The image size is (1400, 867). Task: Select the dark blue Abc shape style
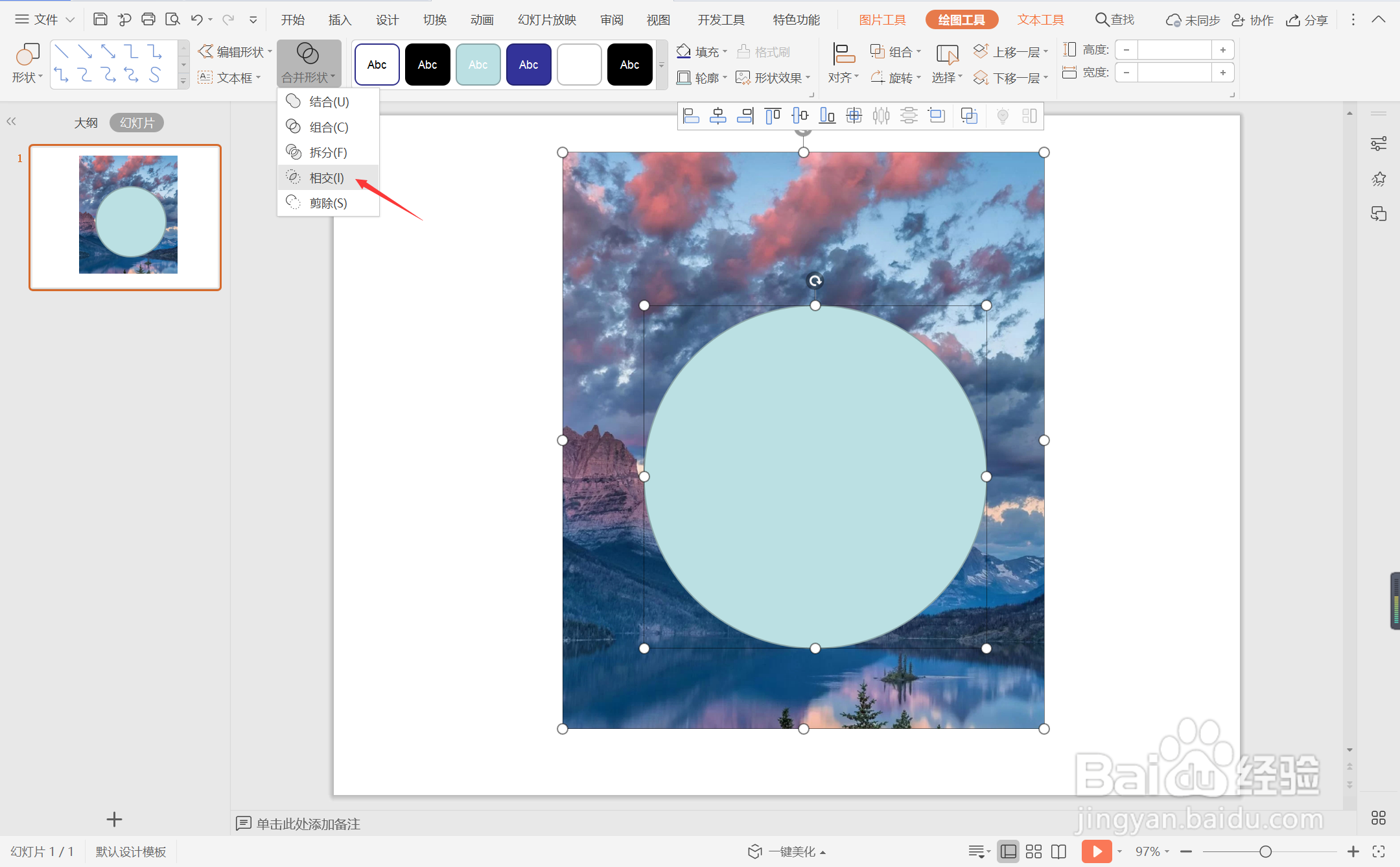tap(529, 64)
